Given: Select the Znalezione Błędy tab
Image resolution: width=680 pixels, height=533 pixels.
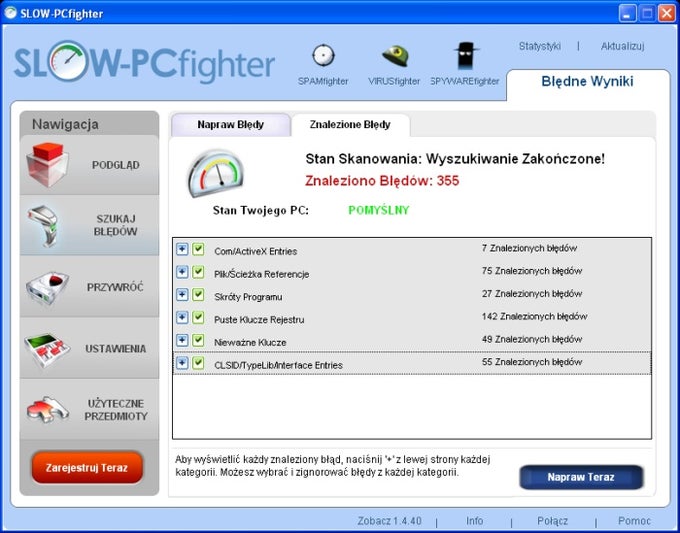Looking at the screenshot, I should [x=350, y=125].
